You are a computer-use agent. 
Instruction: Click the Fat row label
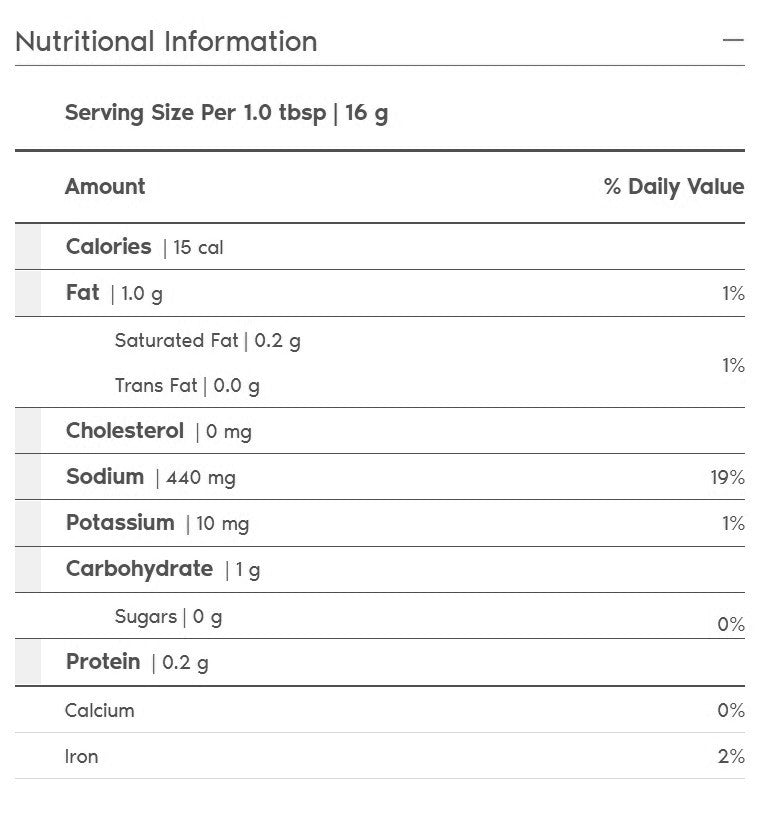82,293
